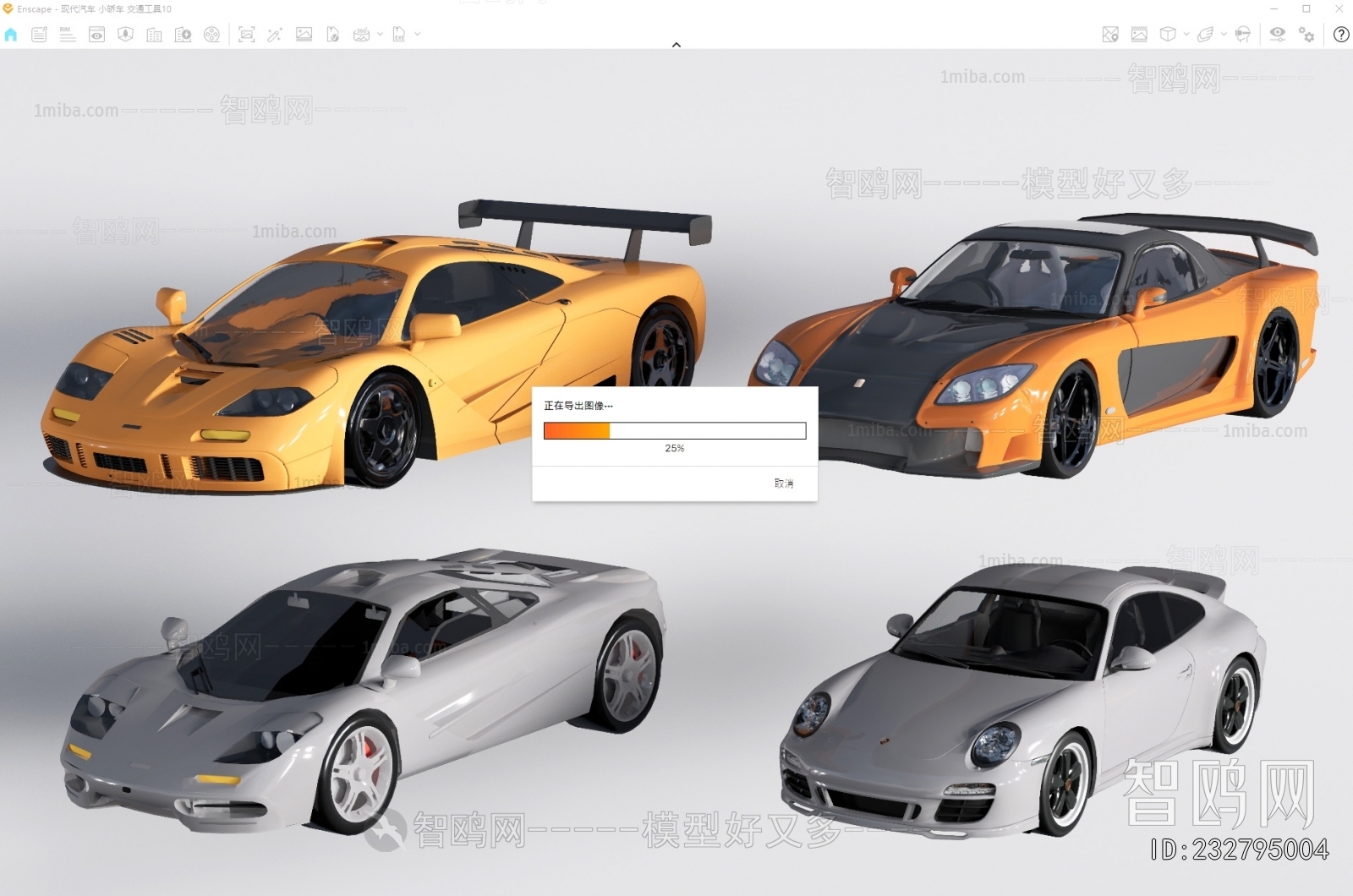Open visual settings with the eye-slider icon
Screen dimensions: 1353x896
[1277, 35]
